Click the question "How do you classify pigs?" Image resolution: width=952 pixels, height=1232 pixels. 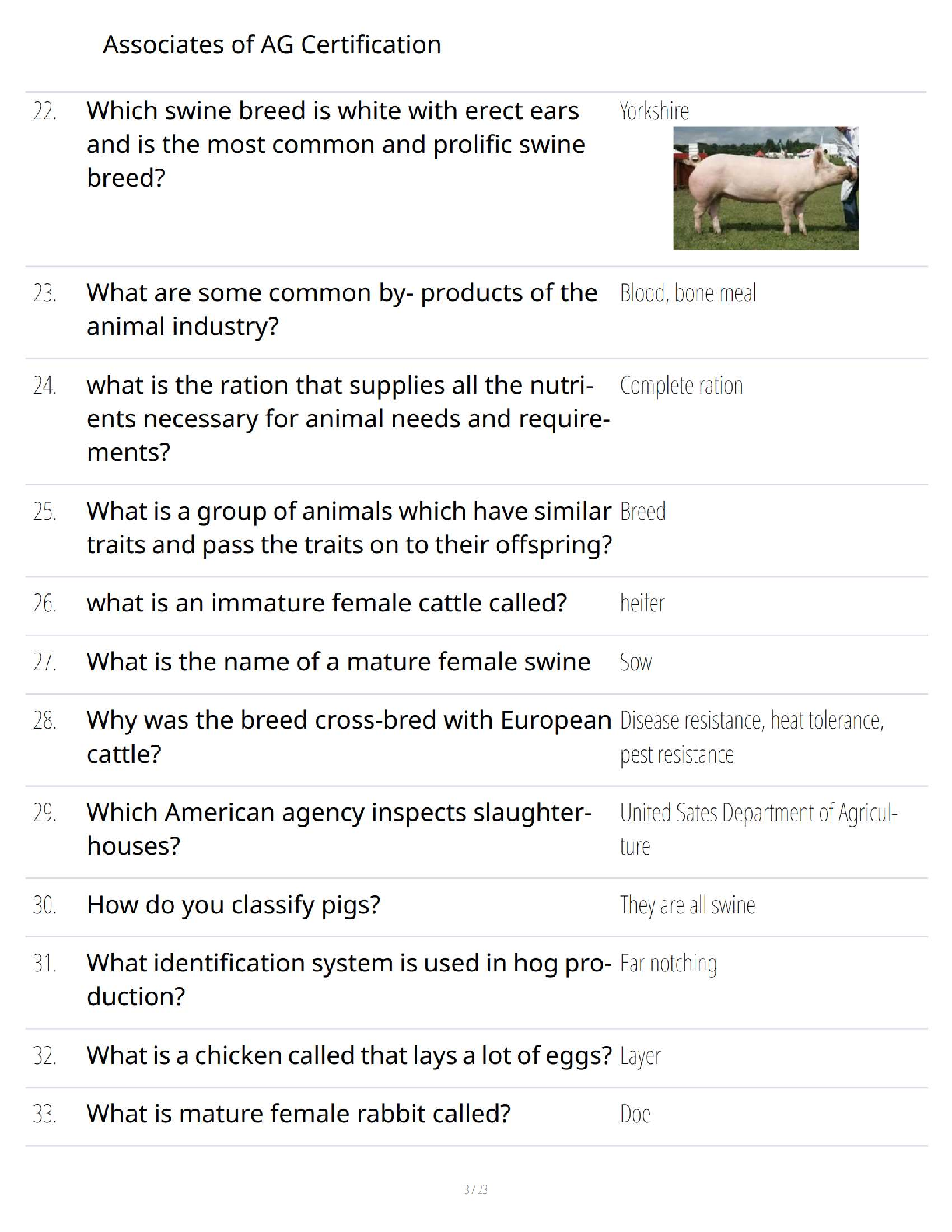(233, 905)
